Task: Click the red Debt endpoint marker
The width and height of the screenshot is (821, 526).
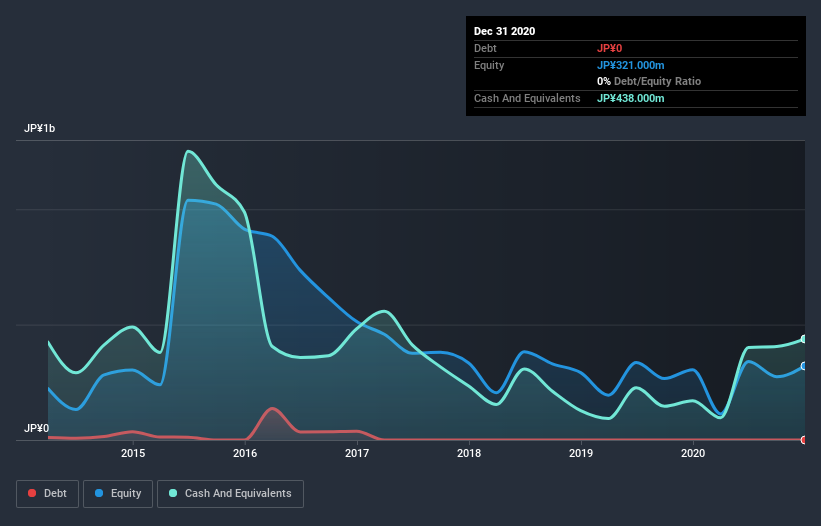Action: (804, 440)
